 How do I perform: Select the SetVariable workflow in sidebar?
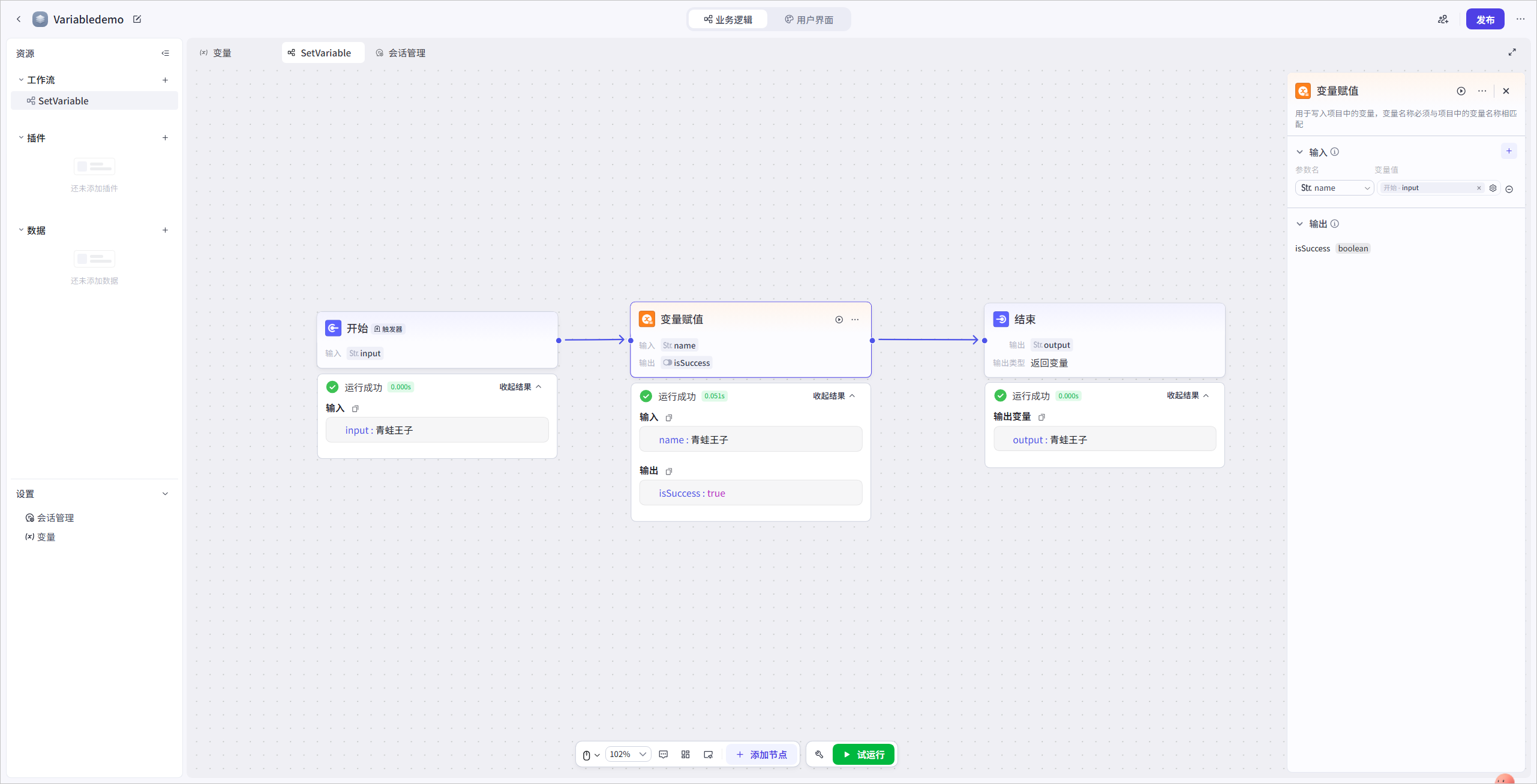tap(94, 101)
